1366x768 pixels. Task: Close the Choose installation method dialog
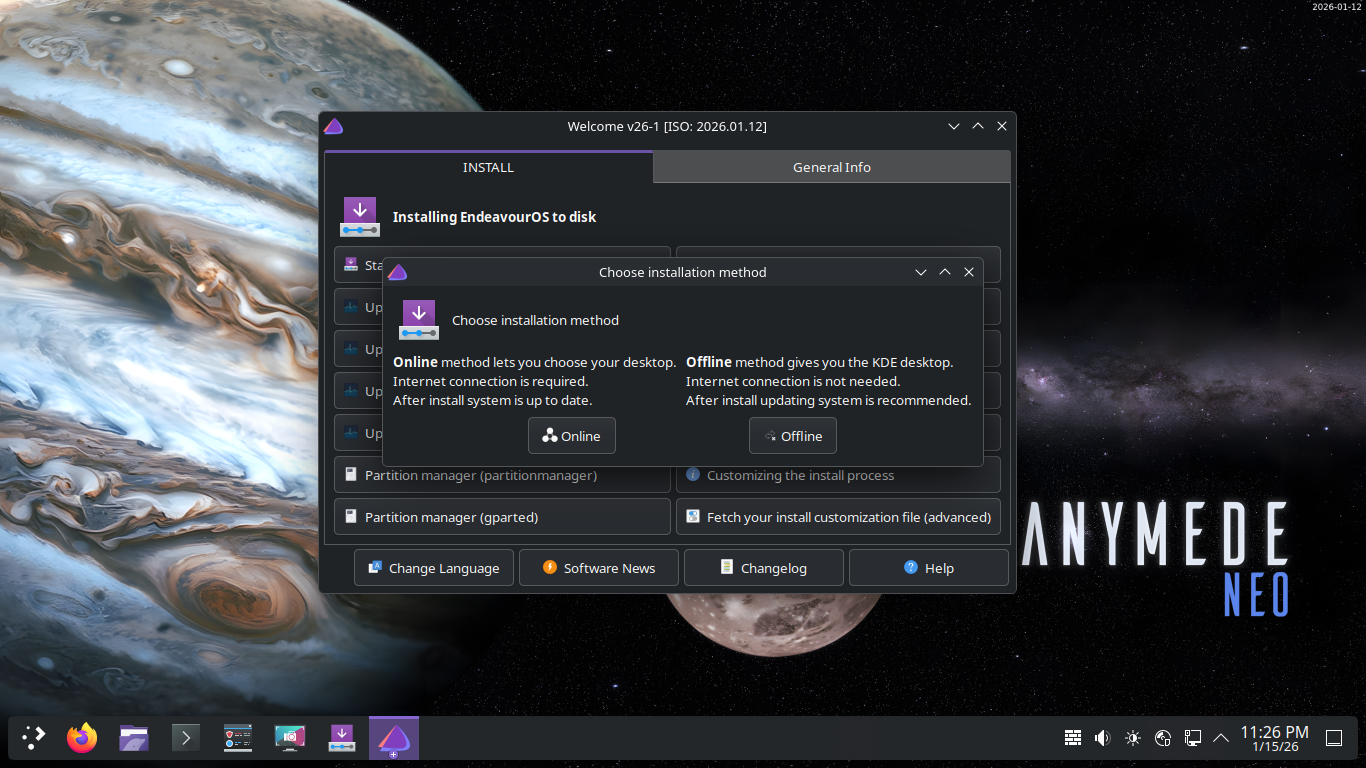[x=969, y=272]
